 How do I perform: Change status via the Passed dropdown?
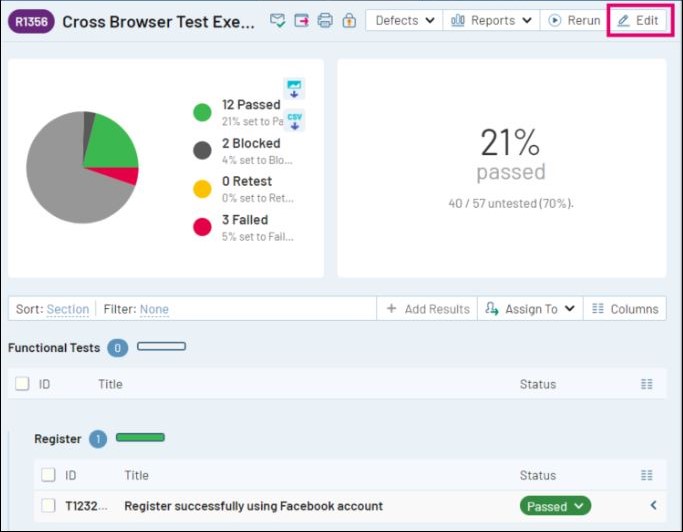(555, 506)
